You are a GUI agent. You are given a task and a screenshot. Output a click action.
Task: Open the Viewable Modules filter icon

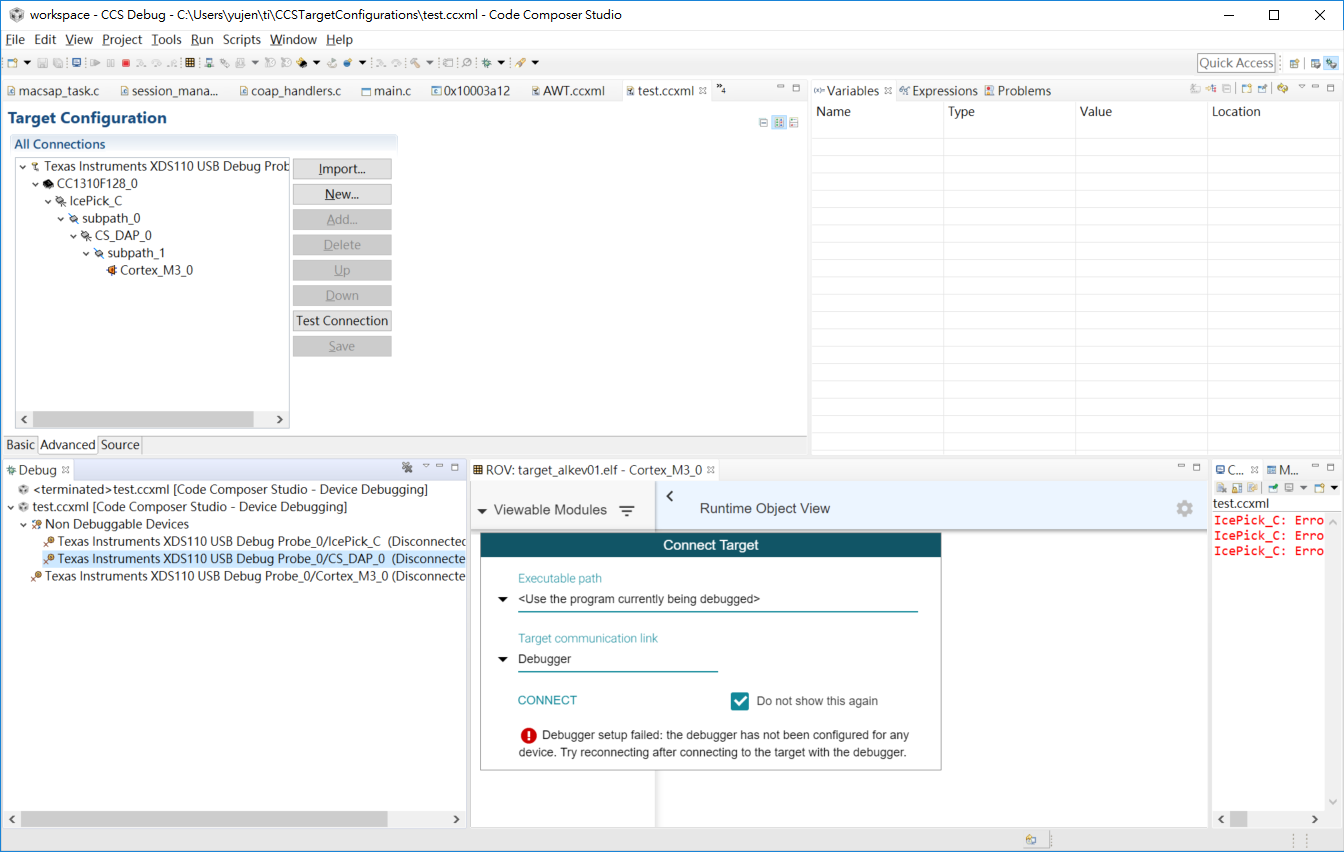click(627, 510)
